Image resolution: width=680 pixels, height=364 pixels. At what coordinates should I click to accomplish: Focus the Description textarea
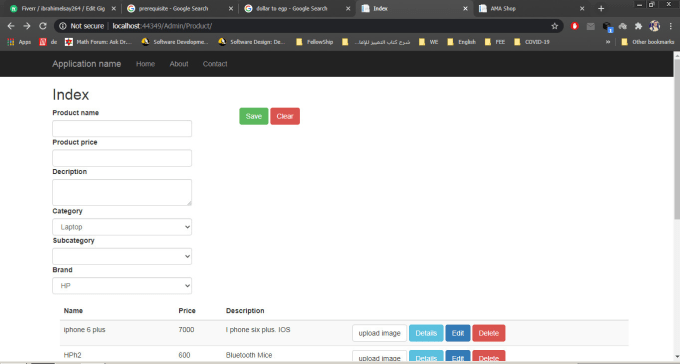(x=122, y=192)
